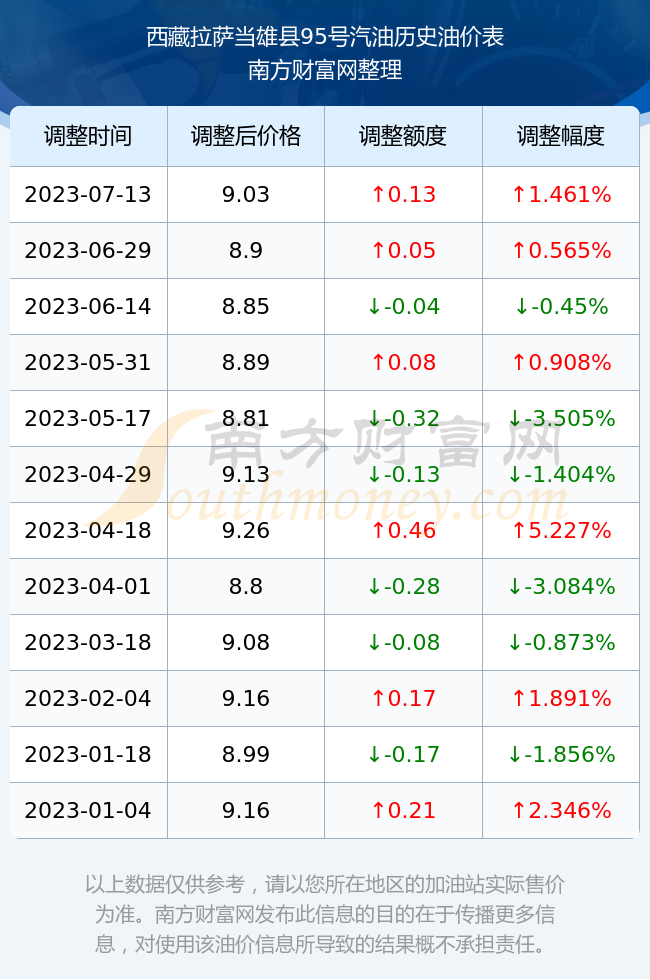Screen dimensions: 650x980
Task: Click the red ↑1.461% percentage
Action: (x=561, y=194)
